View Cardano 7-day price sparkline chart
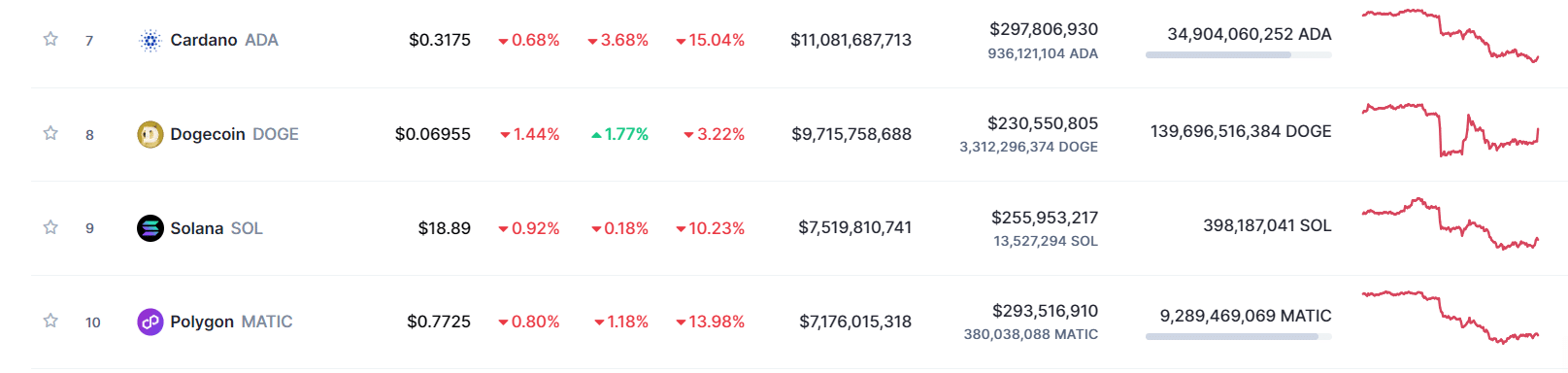Screen dimensions: 1568x373 1451,36
